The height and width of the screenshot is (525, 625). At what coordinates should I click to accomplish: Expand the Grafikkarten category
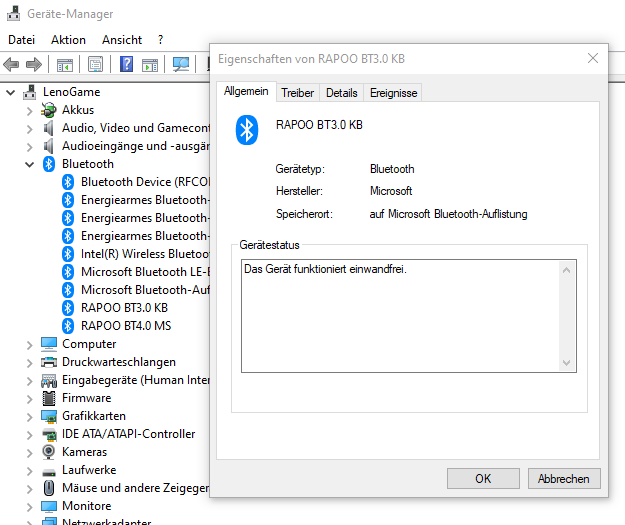point(29,417)
